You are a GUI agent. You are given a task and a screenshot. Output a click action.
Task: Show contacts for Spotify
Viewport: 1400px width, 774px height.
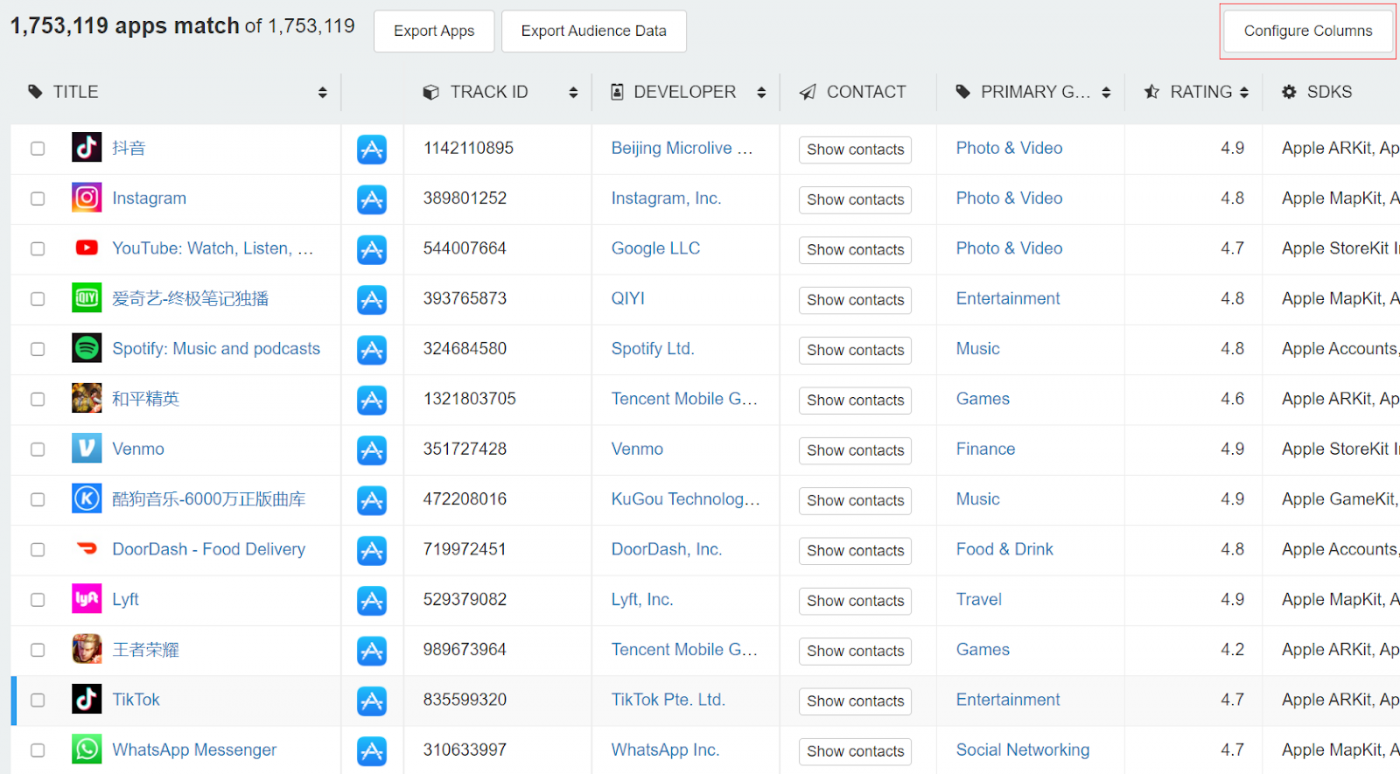coord(855,350)
